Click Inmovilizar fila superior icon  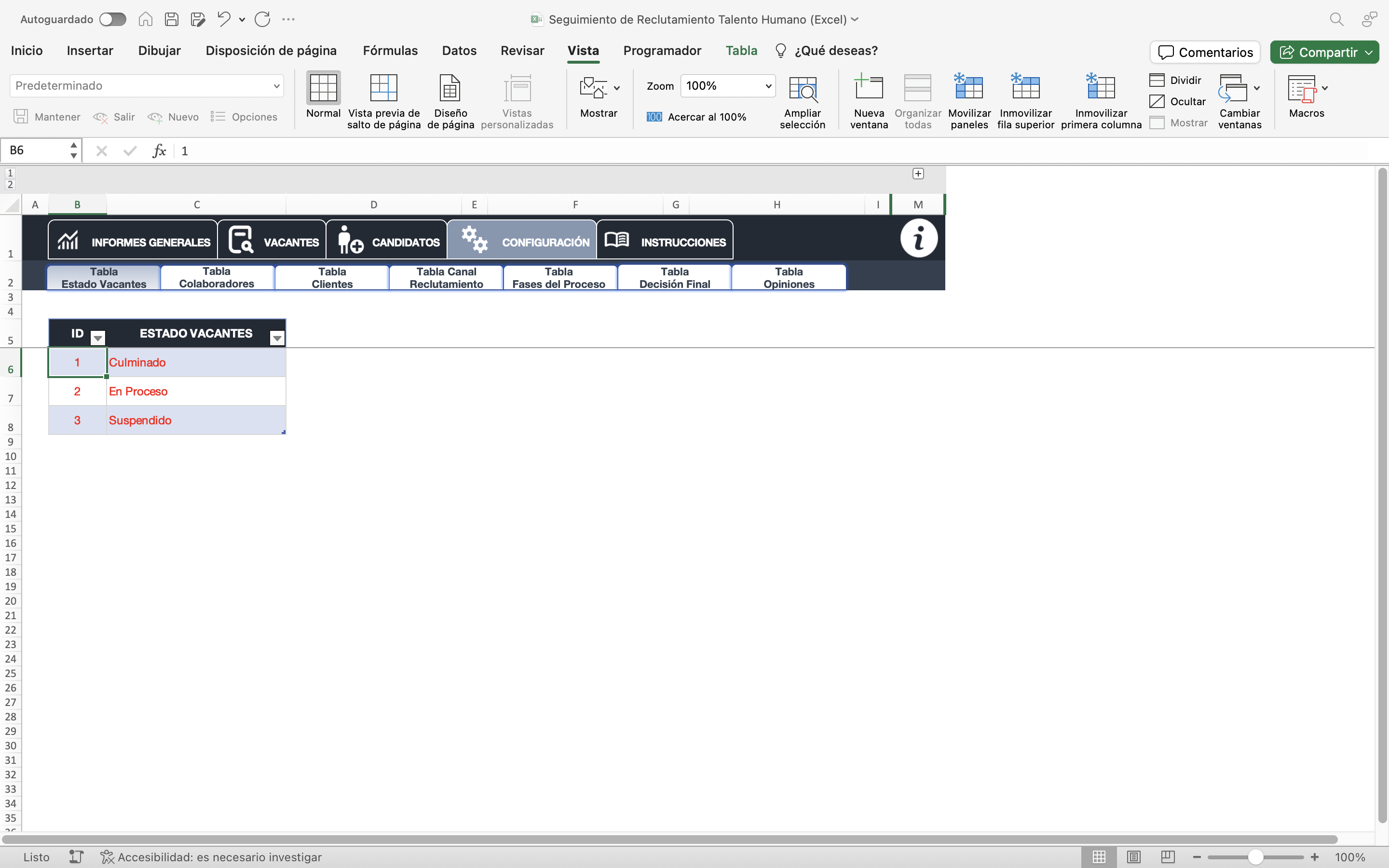coord(1025,88)
